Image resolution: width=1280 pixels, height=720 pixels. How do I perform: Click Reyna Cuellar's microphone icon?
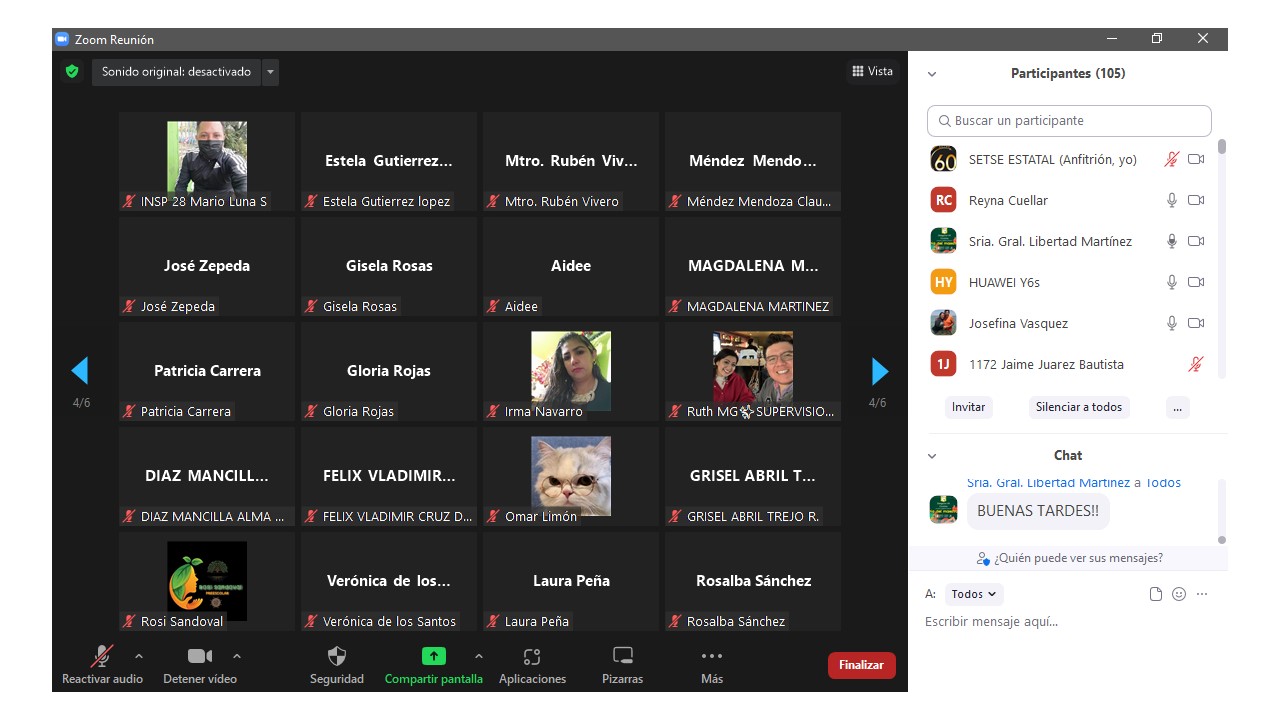point(1172,200)
